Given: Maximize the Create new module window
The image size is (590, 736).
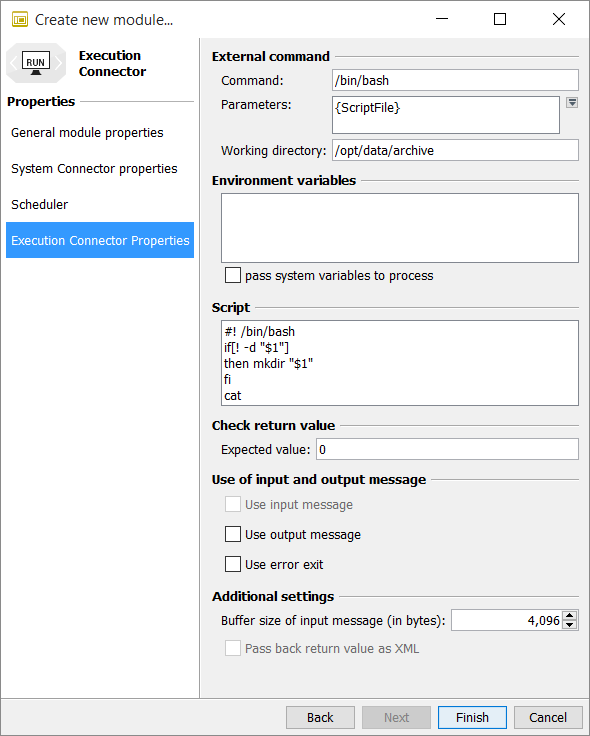Looking at the screenshot, I should pos(500,19).
